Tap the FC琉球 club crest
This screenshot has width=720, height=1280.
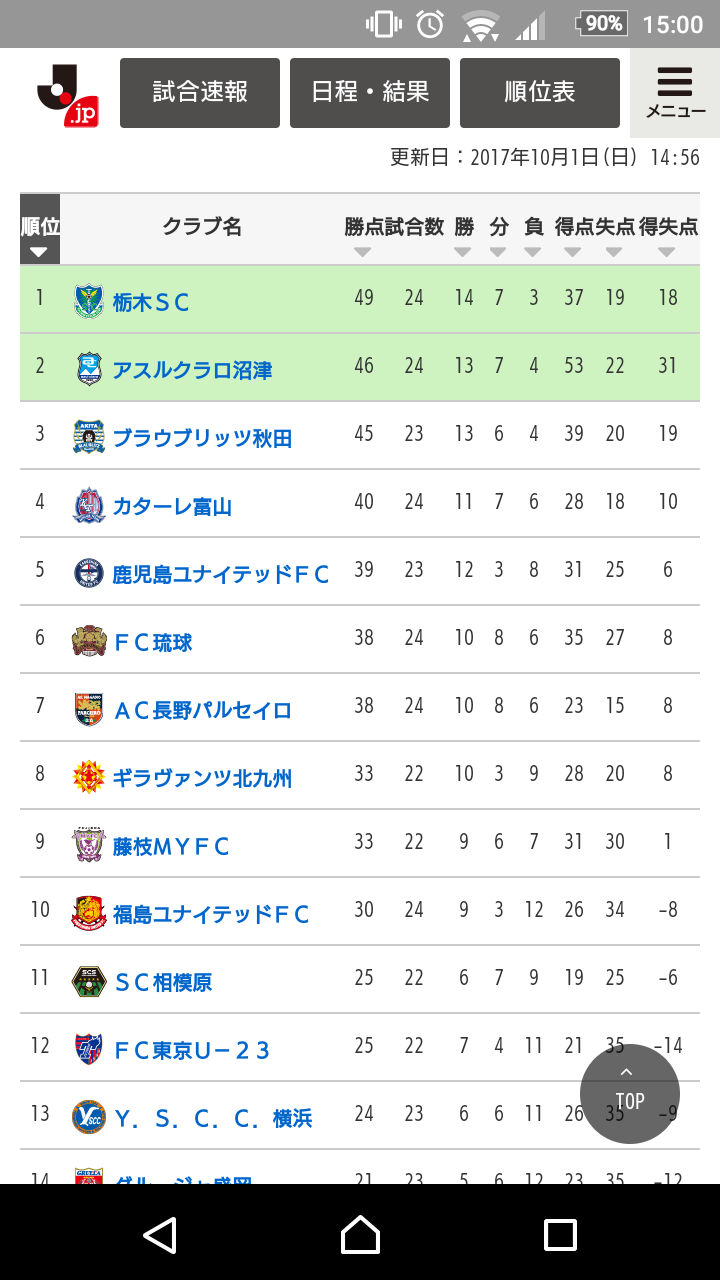click(88, 641)
